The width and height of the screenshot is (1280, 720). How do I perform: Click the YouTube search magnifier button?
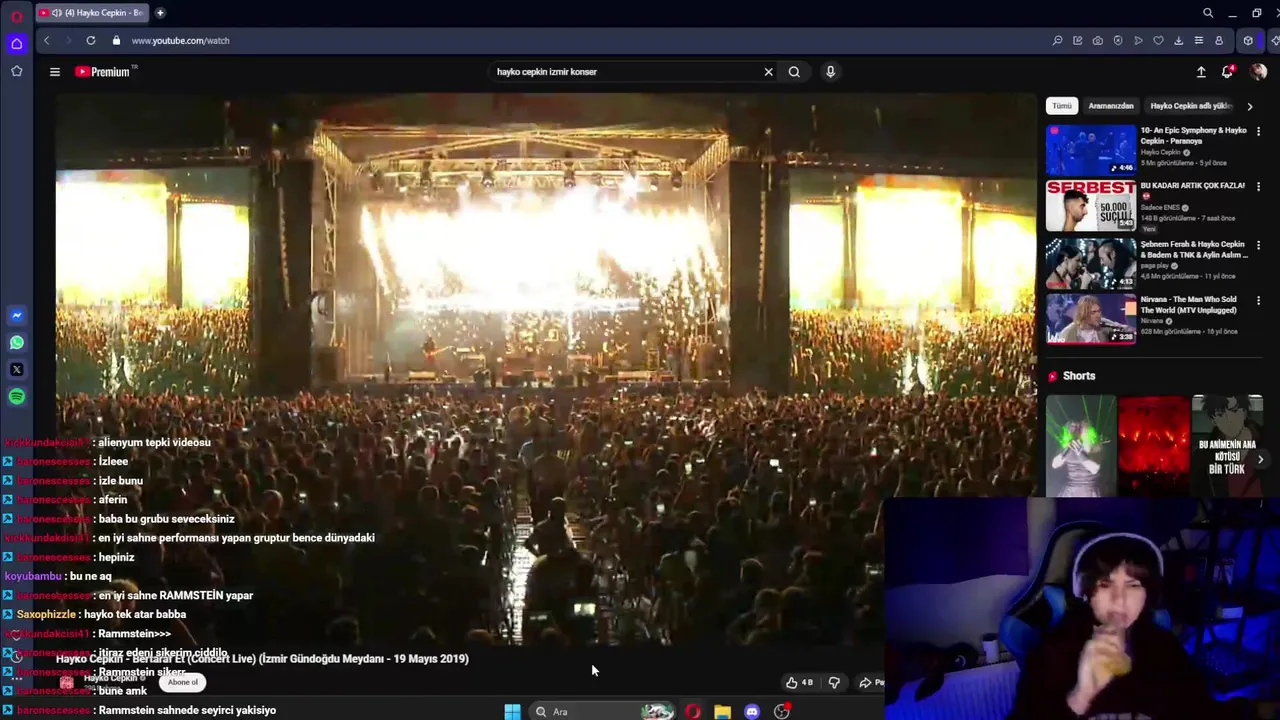click(794, 72)
